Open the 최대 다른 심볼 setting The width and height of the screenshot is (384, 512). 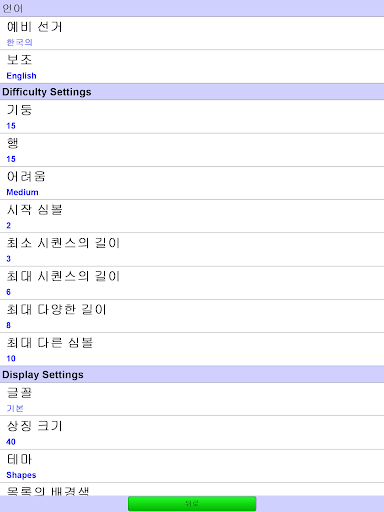pyautogui.click(x=192, y=349)
